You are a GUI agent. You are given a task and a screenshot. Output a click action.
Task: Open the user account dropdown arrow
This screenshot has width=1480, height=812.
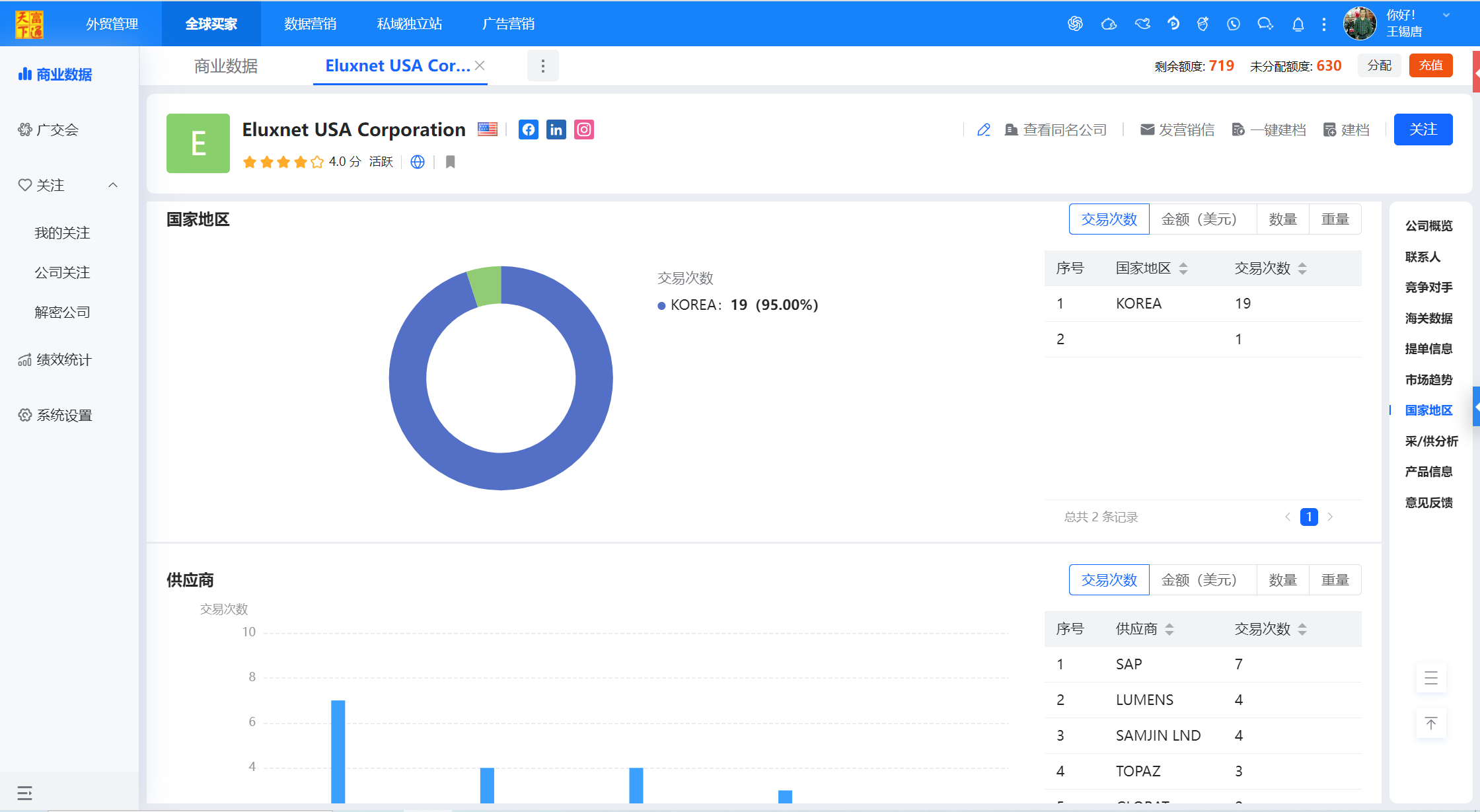coord(1446,15)
